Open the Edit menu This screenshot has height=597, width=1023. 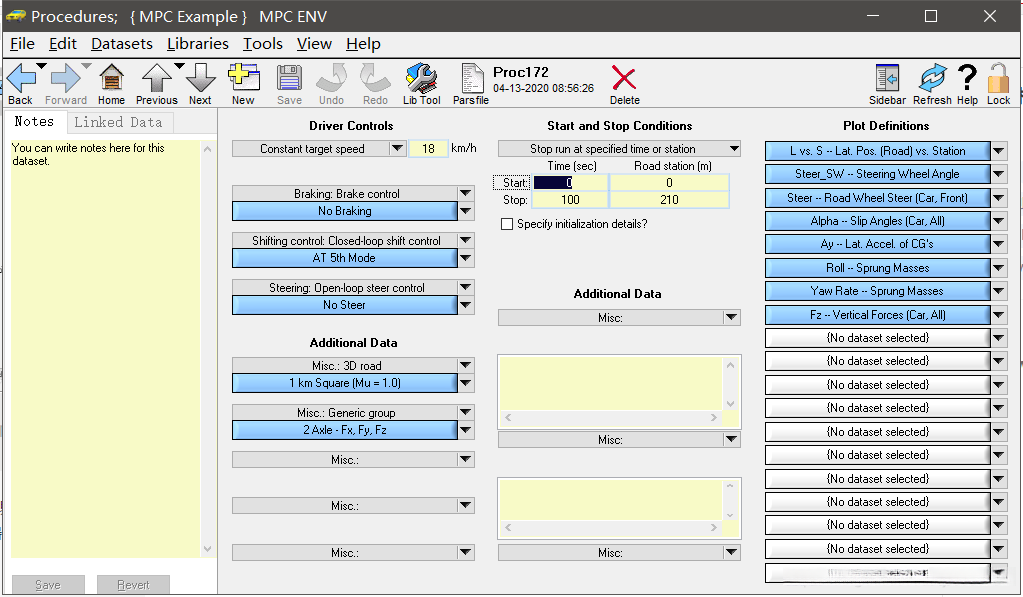coord(63,44)
